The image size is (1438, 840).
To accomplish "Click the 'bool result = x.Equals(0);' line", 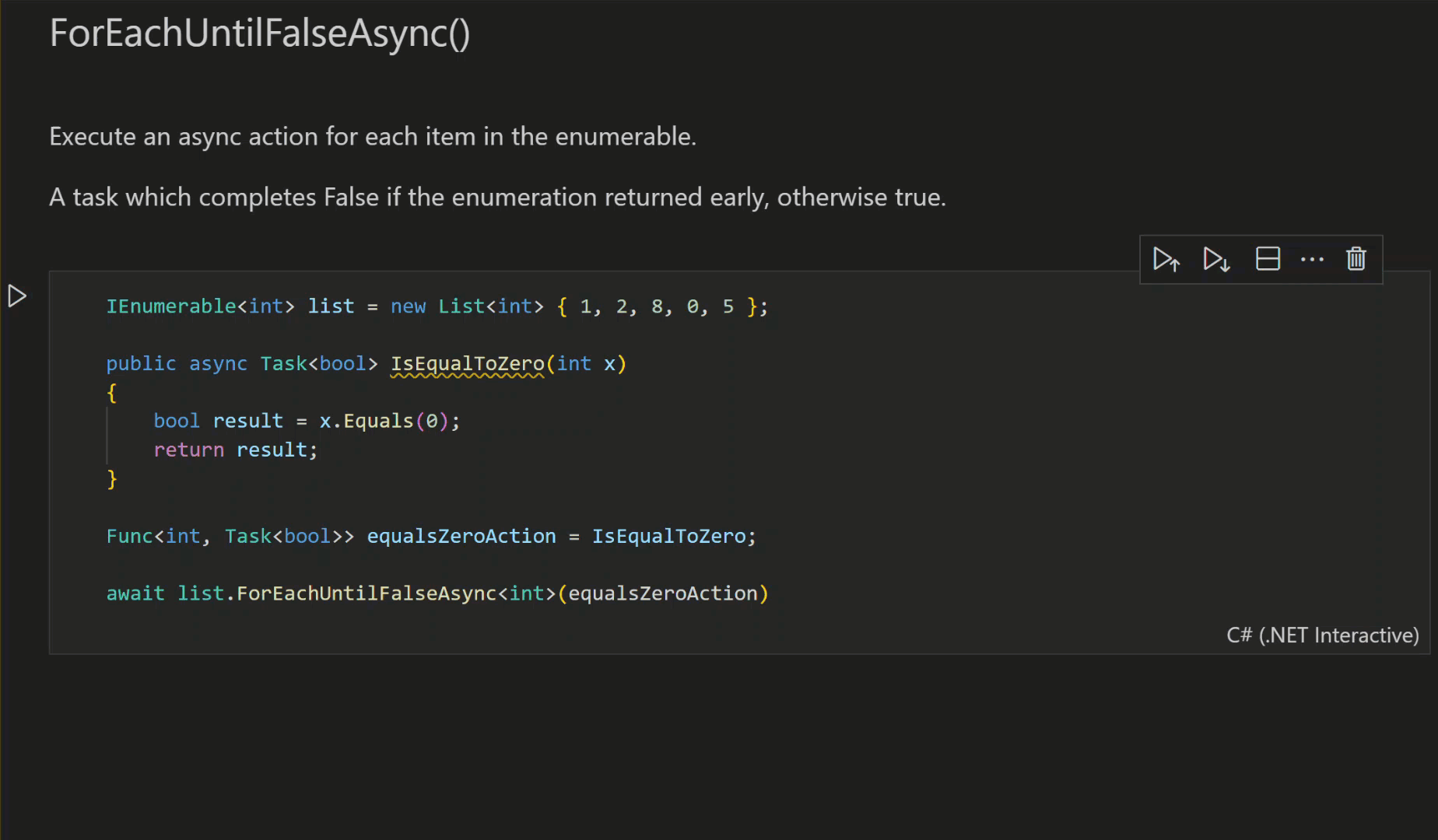I will pos(307,421).
